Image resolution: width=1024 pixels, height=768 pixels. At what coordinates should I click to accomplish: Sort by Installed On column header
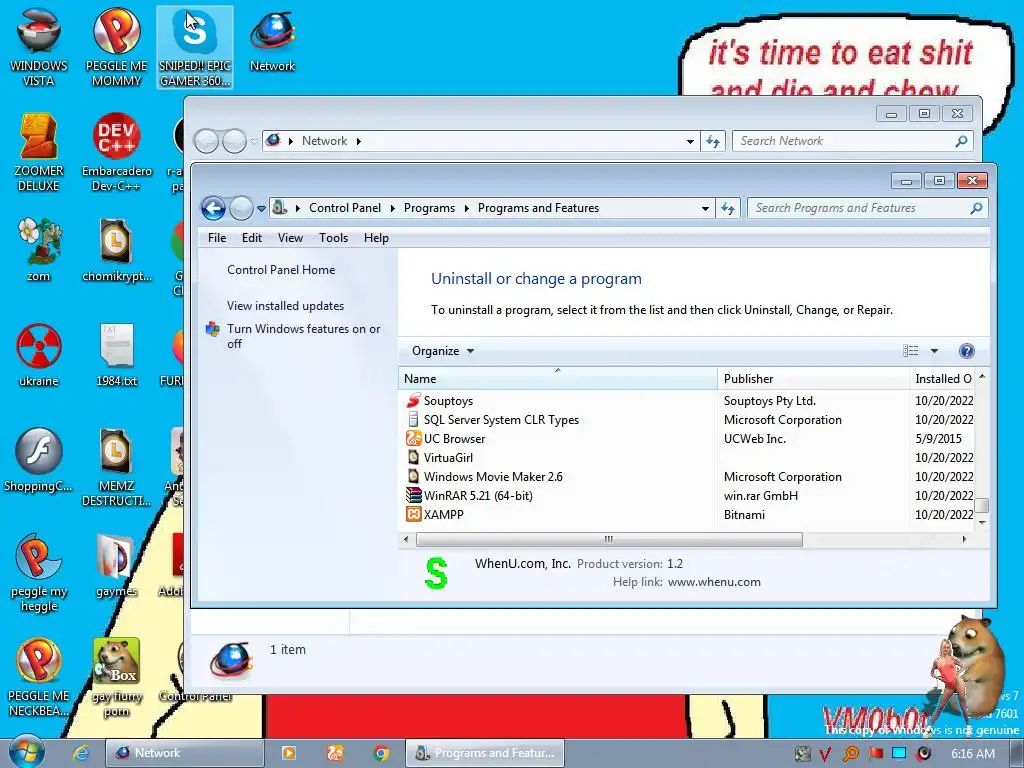click(x=942, y=379)
